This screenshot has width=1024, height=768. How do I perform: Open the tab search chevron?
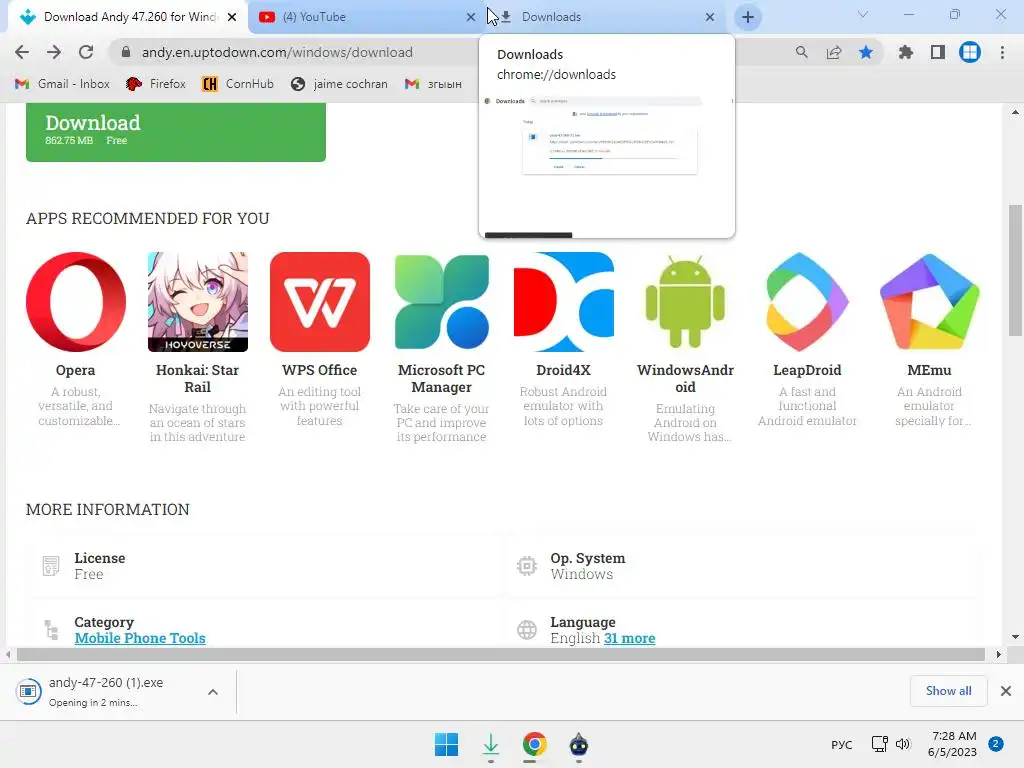point(863,14)
